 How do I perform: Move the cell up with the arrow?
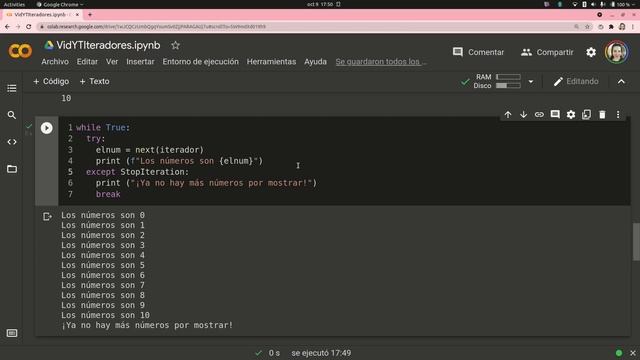508,115
